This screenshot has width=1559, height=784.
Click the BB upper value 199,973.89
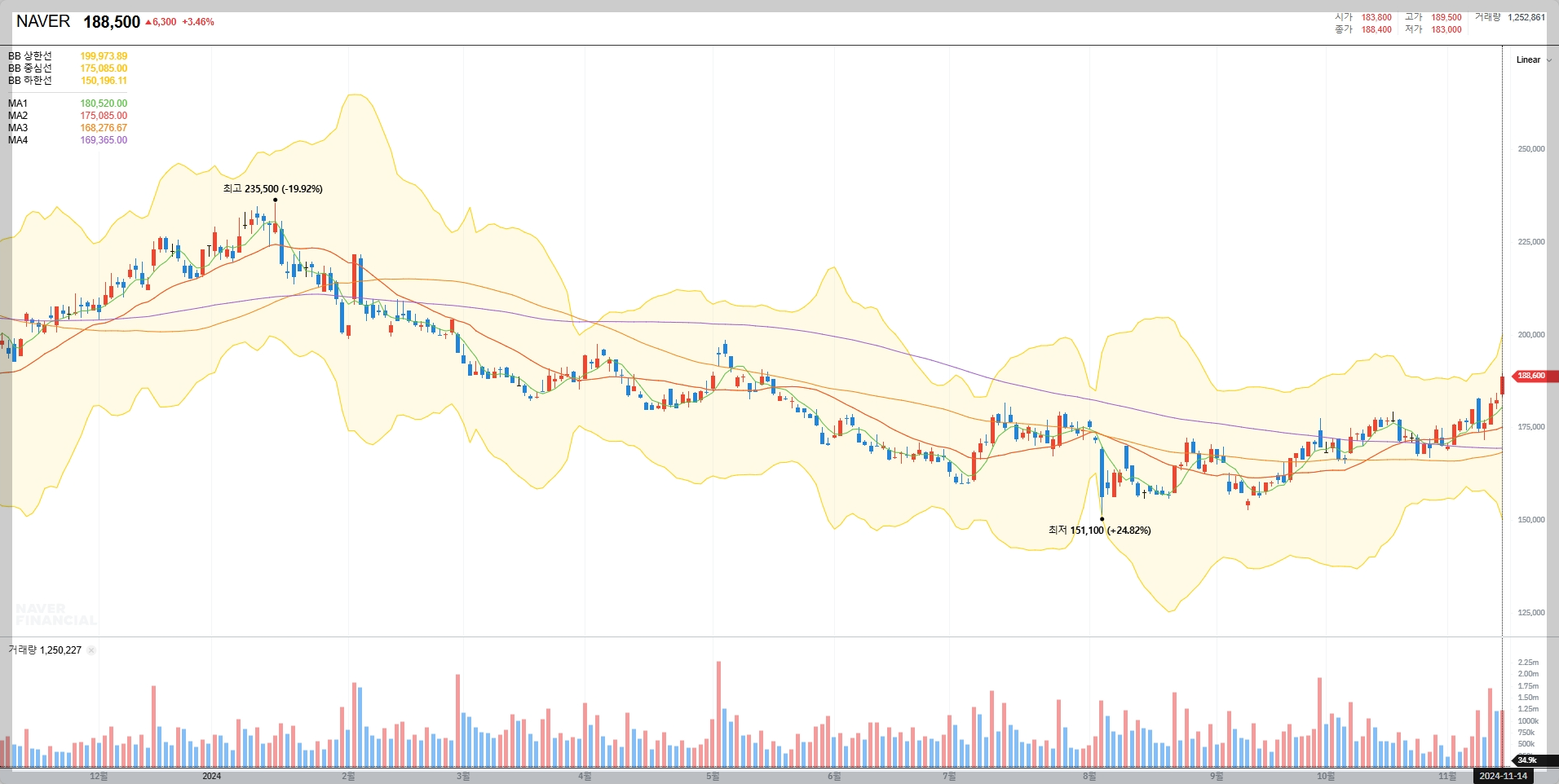click(104, 56)
